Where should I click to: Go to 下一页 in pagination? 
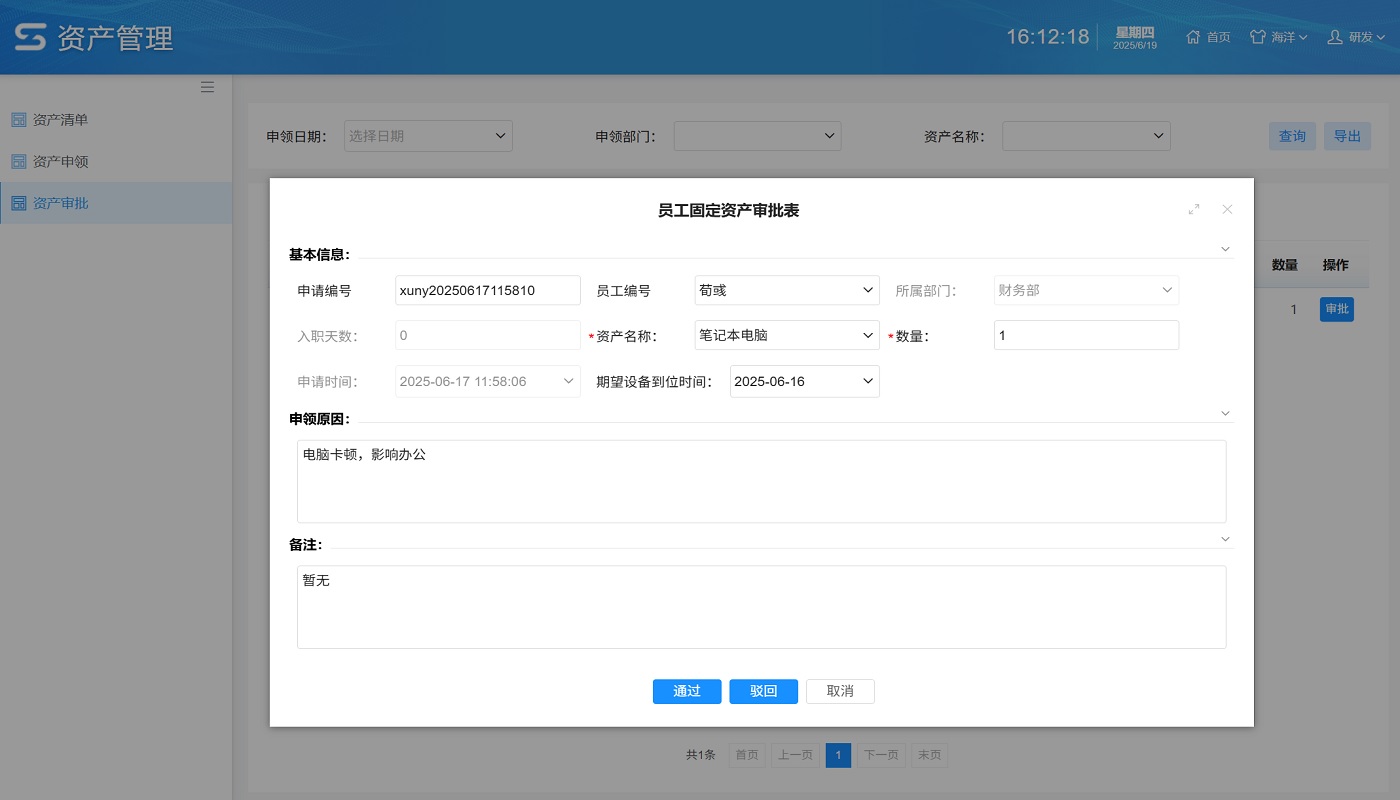[x=881, y=755]
